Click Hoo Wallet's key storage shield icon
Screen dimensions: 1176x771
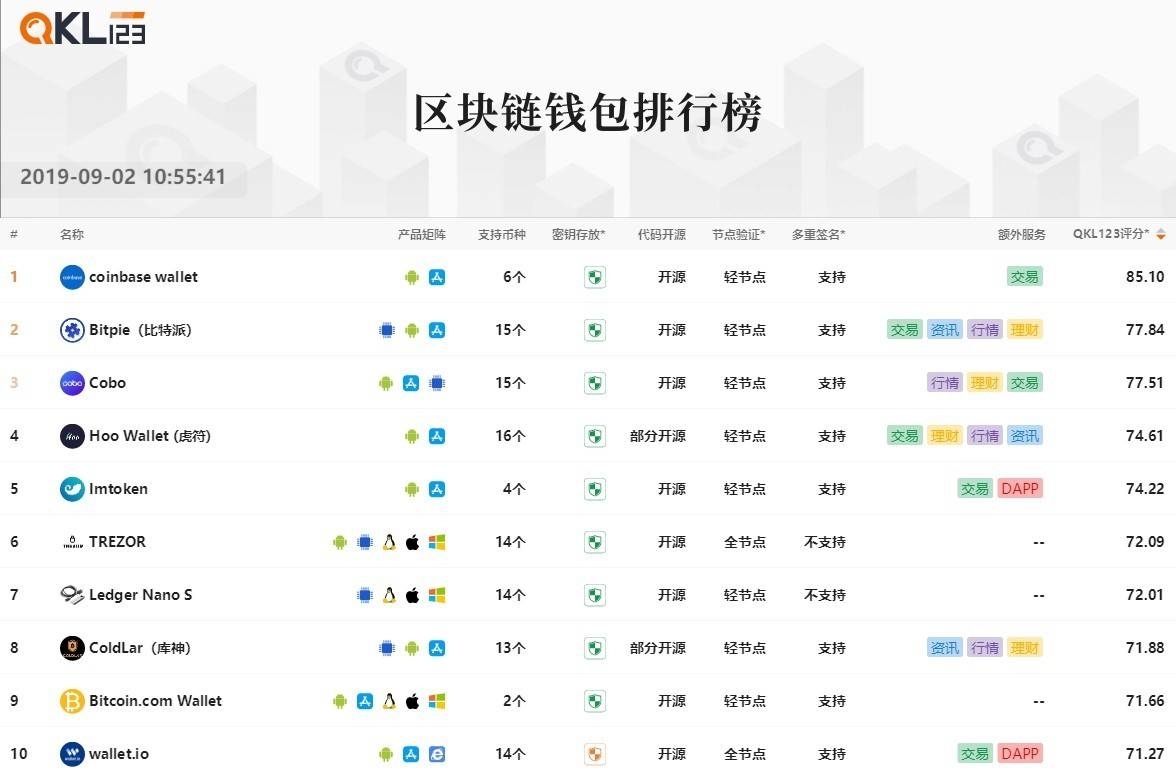pyautogui.click(x=595, y=436)
